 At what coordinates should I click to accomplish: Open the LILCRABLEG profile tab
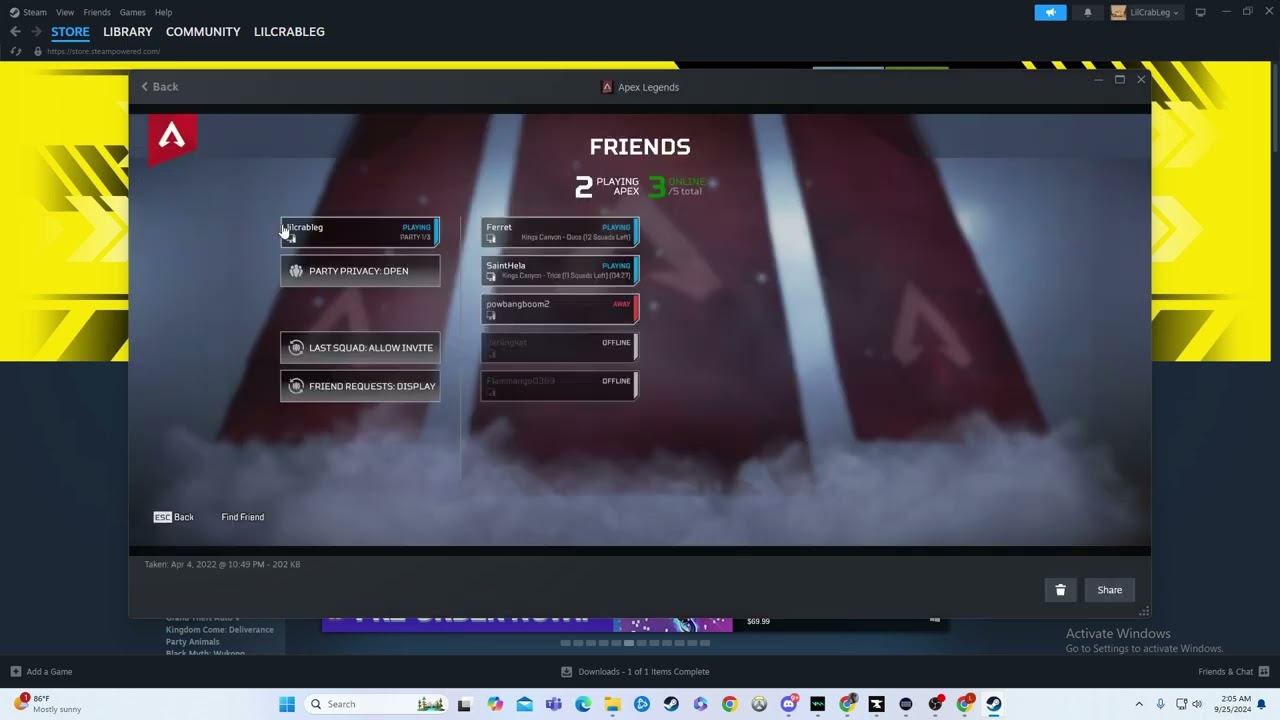pos(289,32)
